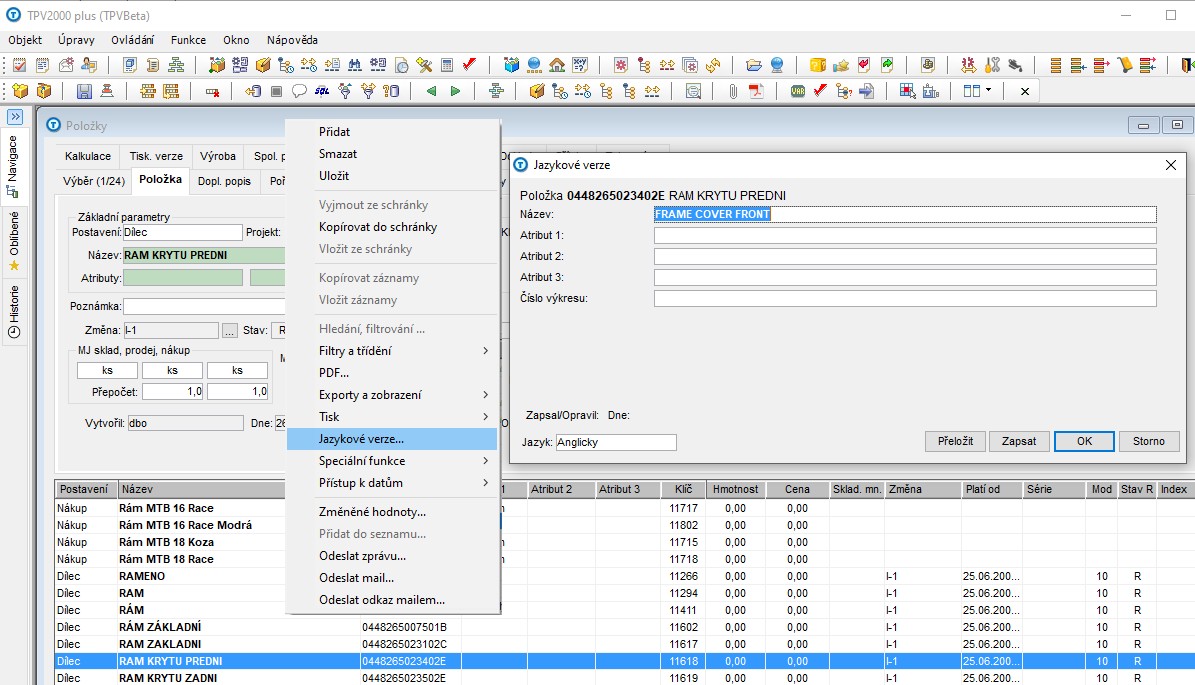Click the toolbar close X icon
Viewport: 1195px width, 685px height.
tap(1025, 91)
